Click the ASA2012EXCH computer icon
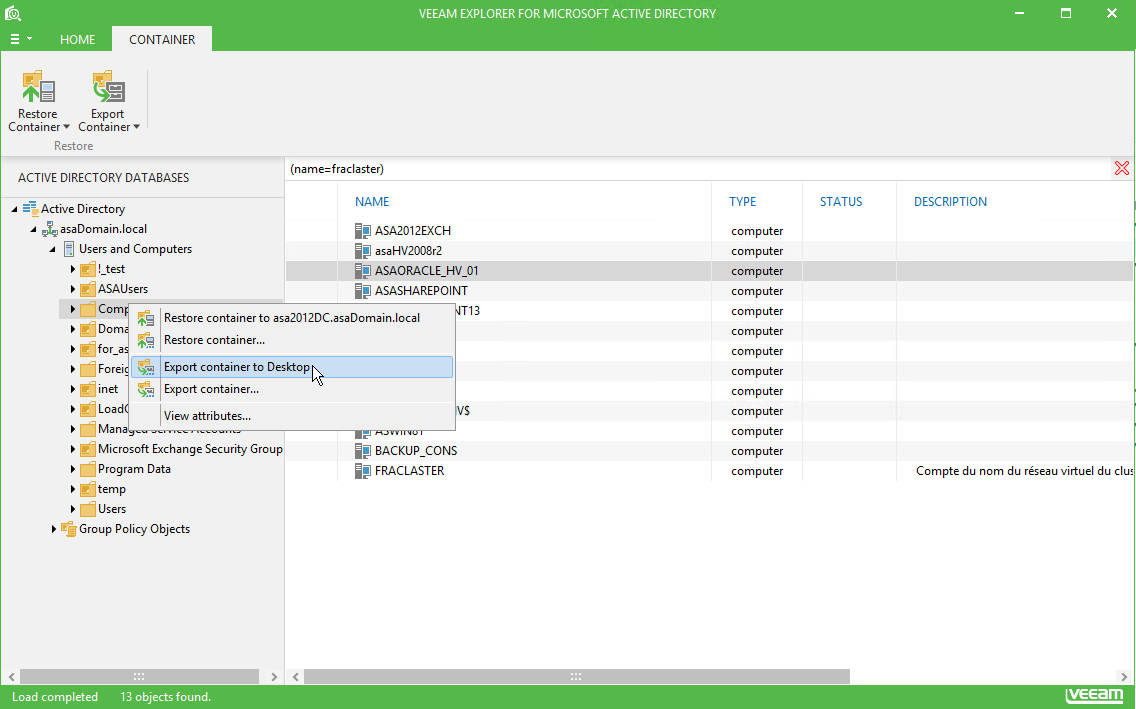The width and height of the screenshot is (1136, 709). coord(362,231)
